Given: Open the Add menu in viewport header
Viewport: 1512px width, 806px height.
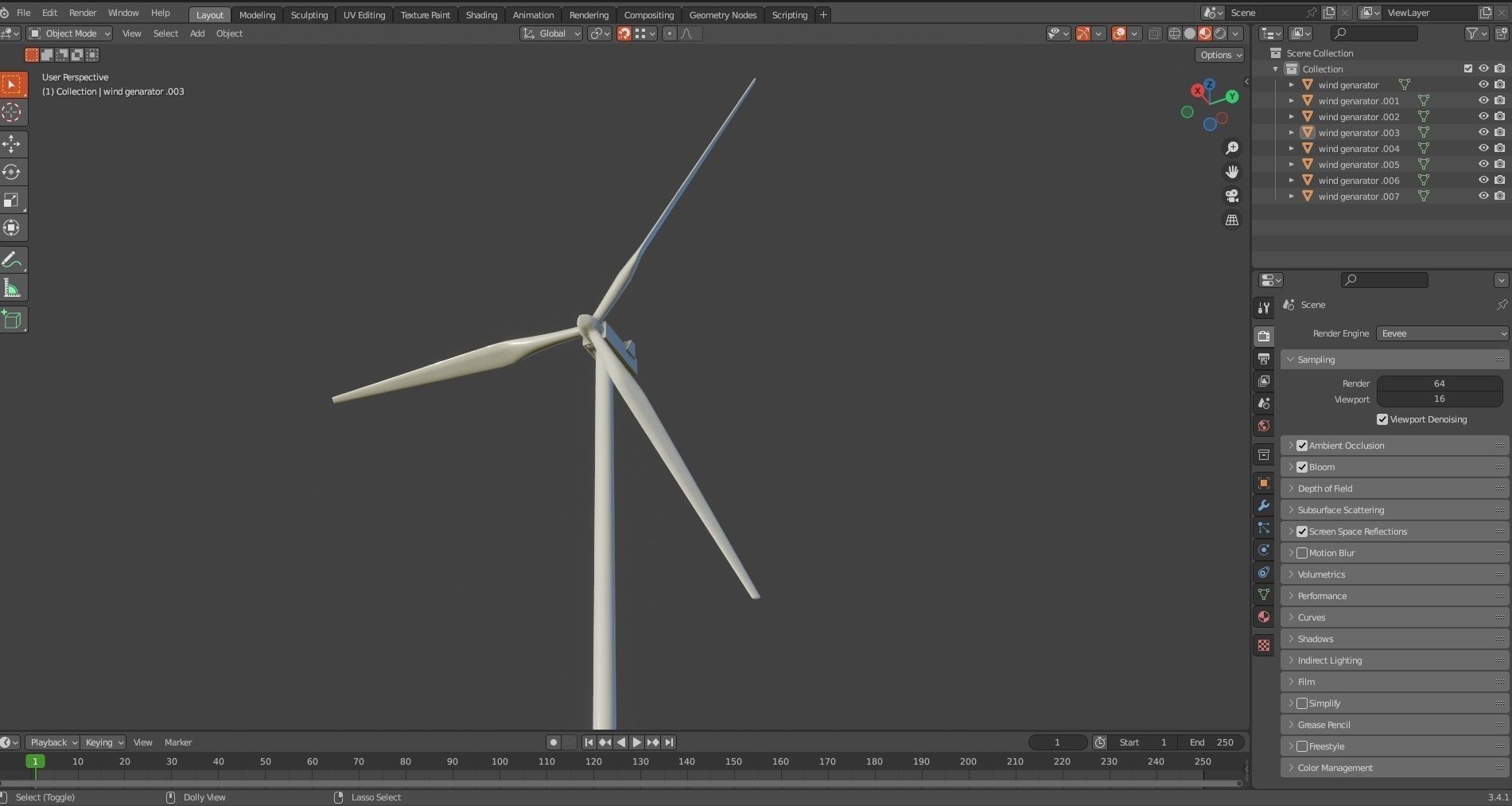Looking at the screenshot, I should 197,33.
